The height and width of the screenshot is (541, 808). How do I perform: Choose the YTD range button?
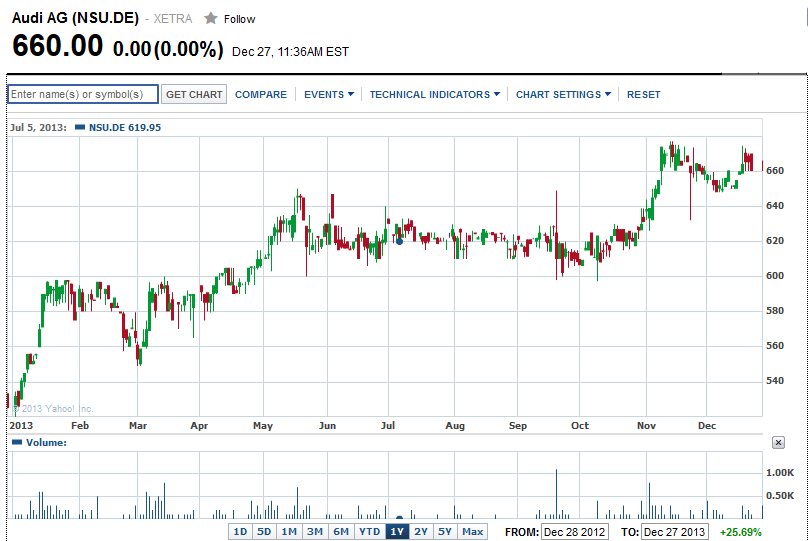[369, 532]
